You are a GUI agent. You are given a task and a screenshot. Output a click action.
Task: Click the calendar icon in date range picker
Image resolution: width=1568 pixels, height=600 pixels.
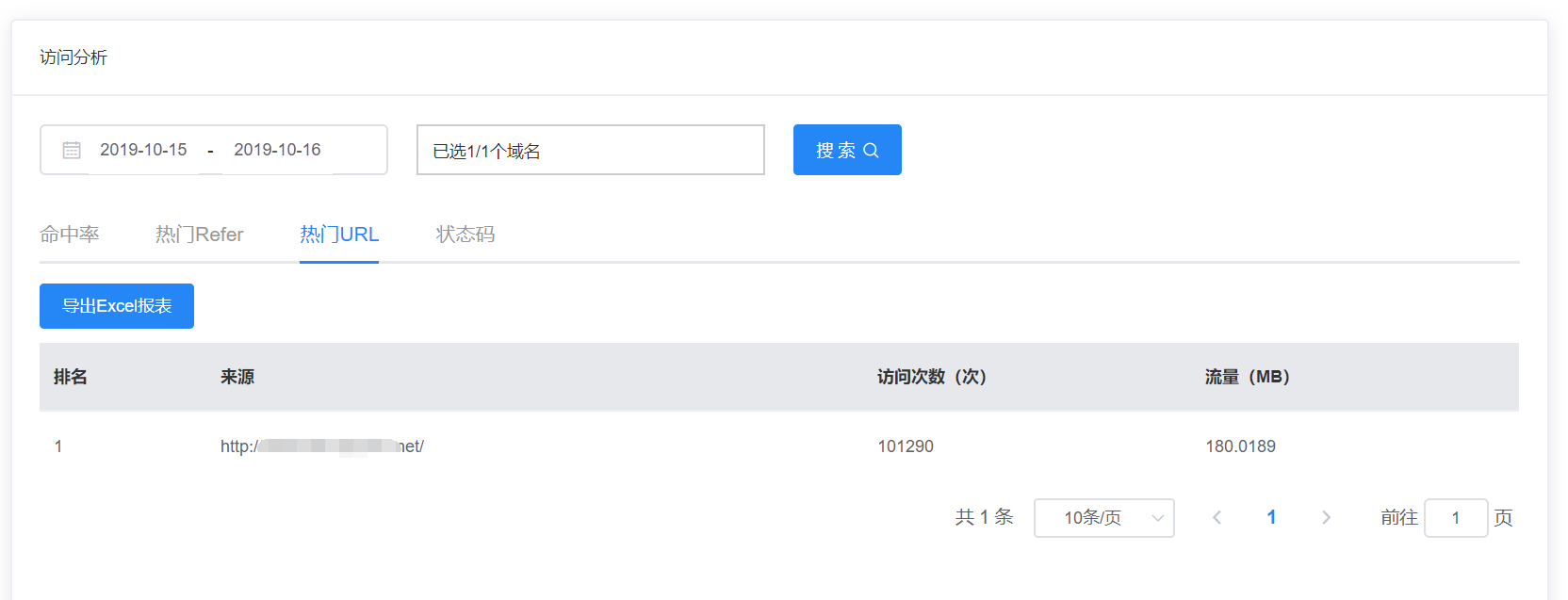coord(72,150)
